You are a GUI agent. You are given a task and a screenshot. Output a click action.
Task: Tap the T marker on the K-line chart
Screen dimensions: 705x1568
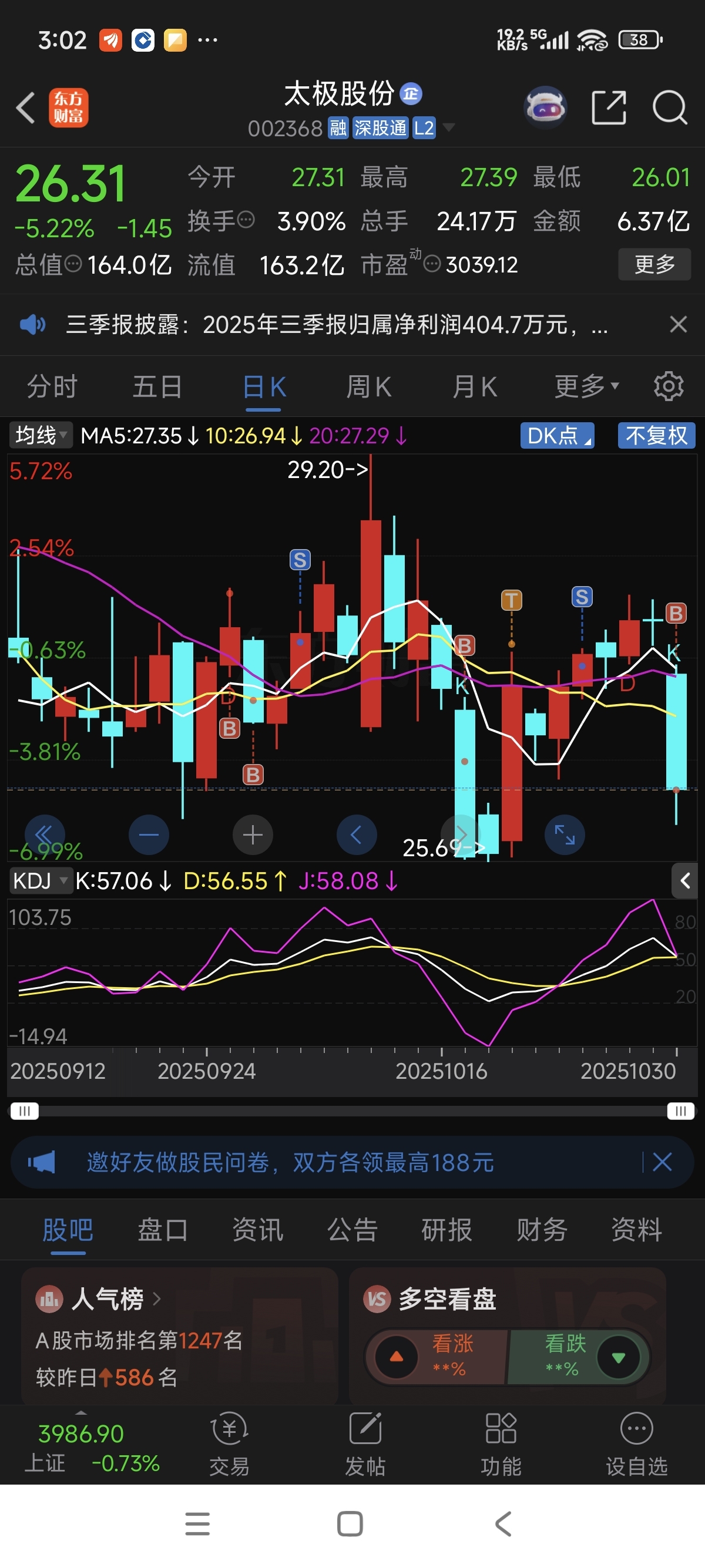tap(511, 600)
